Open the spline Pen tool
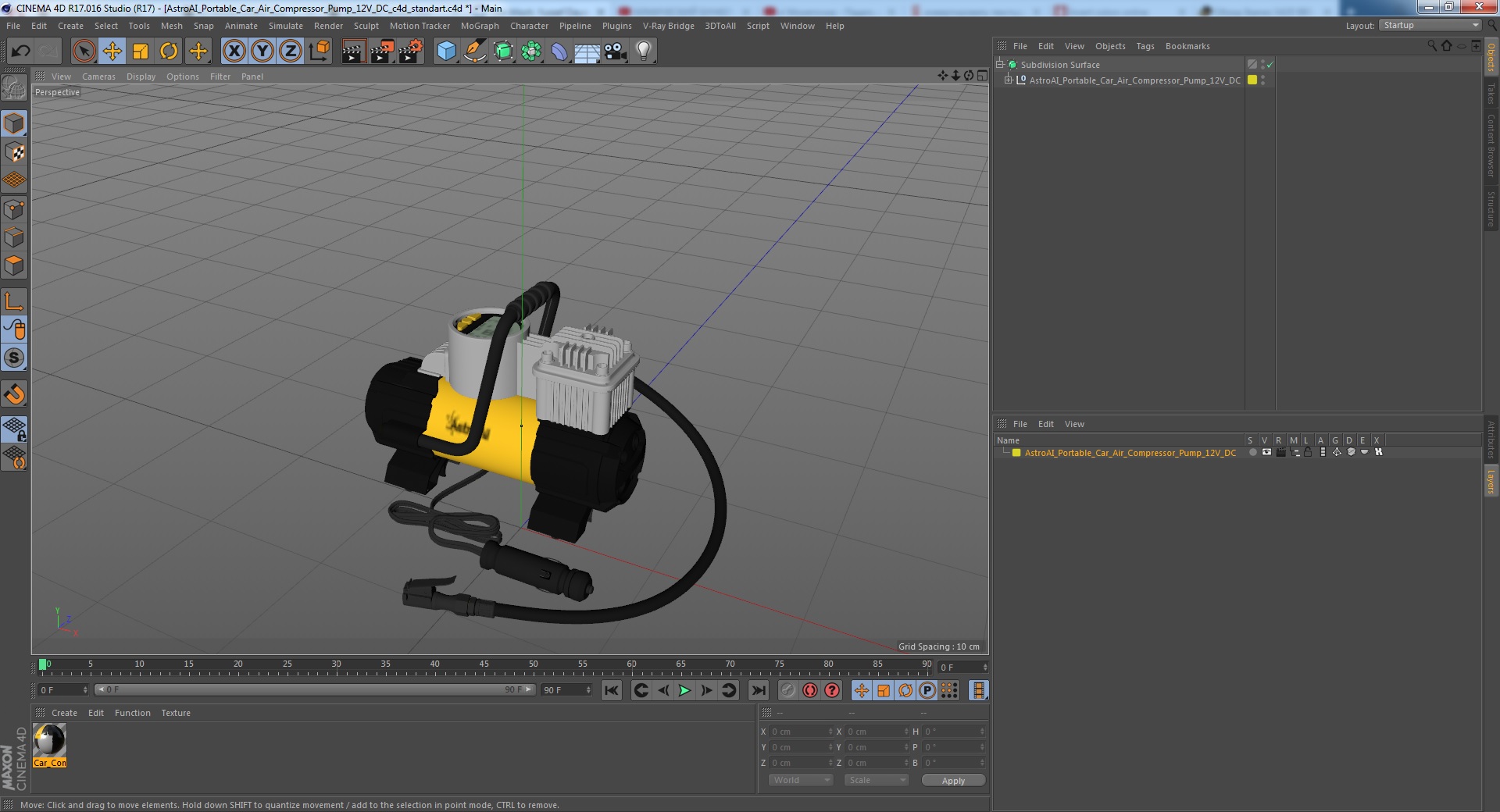 [474, 52]
